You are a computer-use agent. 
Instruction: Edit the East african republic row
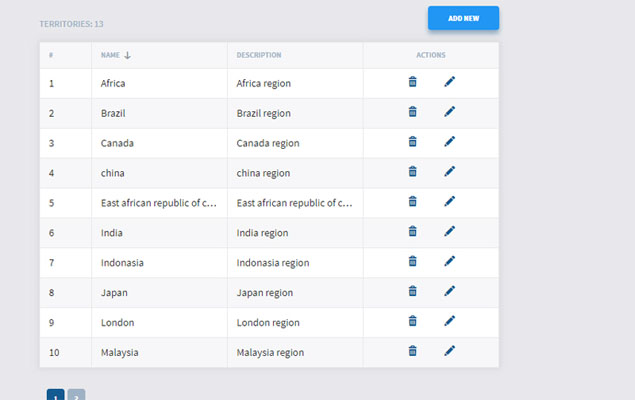[449, 202]
